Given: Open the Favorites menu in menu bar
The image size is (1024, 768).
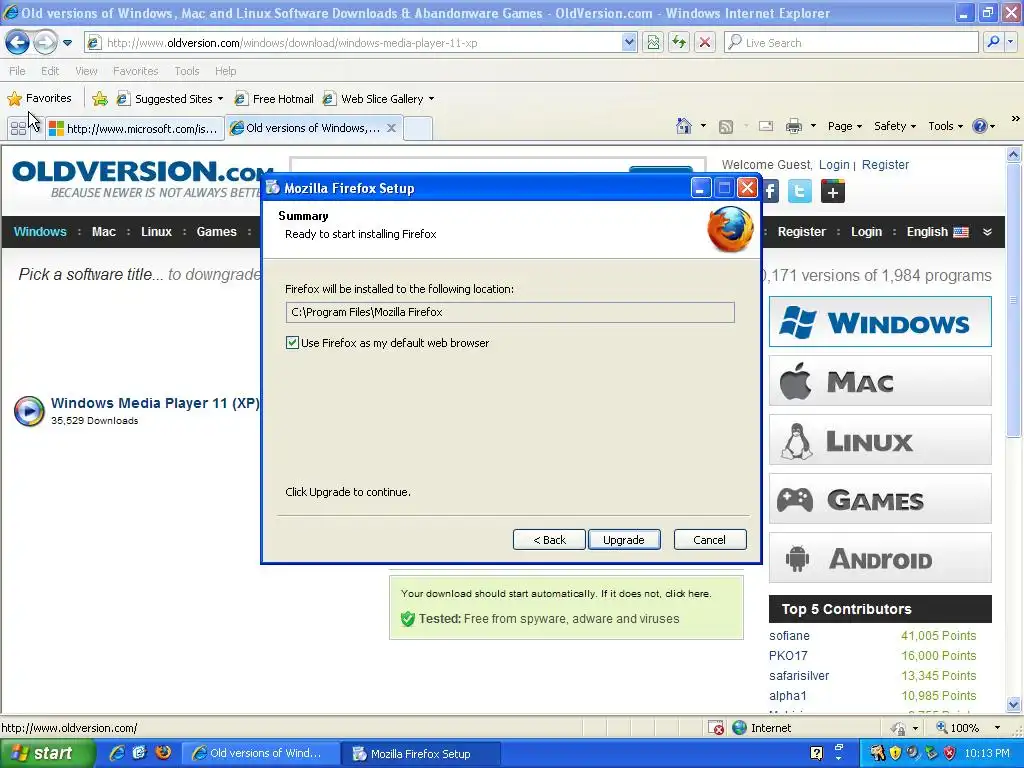Looking at the screenshot, I should (x=135, y=71).
